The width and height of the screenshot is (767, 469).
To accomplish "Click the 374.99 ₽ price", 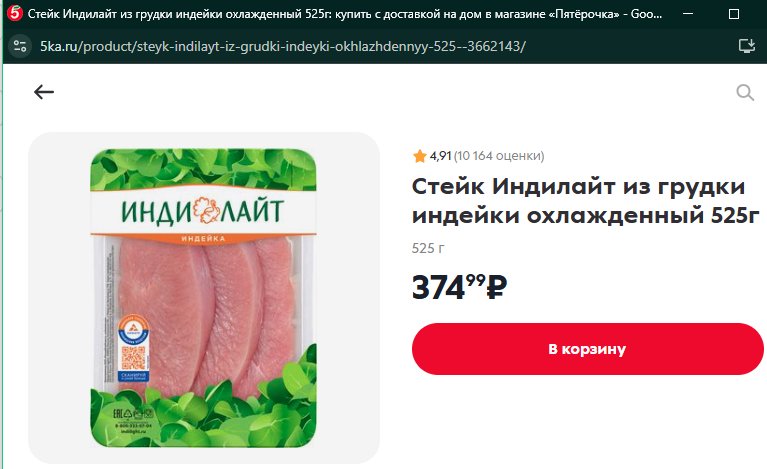I will point(459,287).
